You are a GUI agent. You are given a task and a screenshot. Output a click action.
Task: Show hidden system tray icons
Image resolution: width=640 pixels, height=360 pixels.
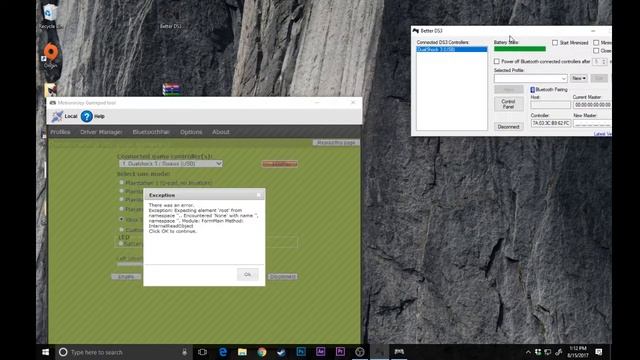pyautogui.click(x=528, y=352)
